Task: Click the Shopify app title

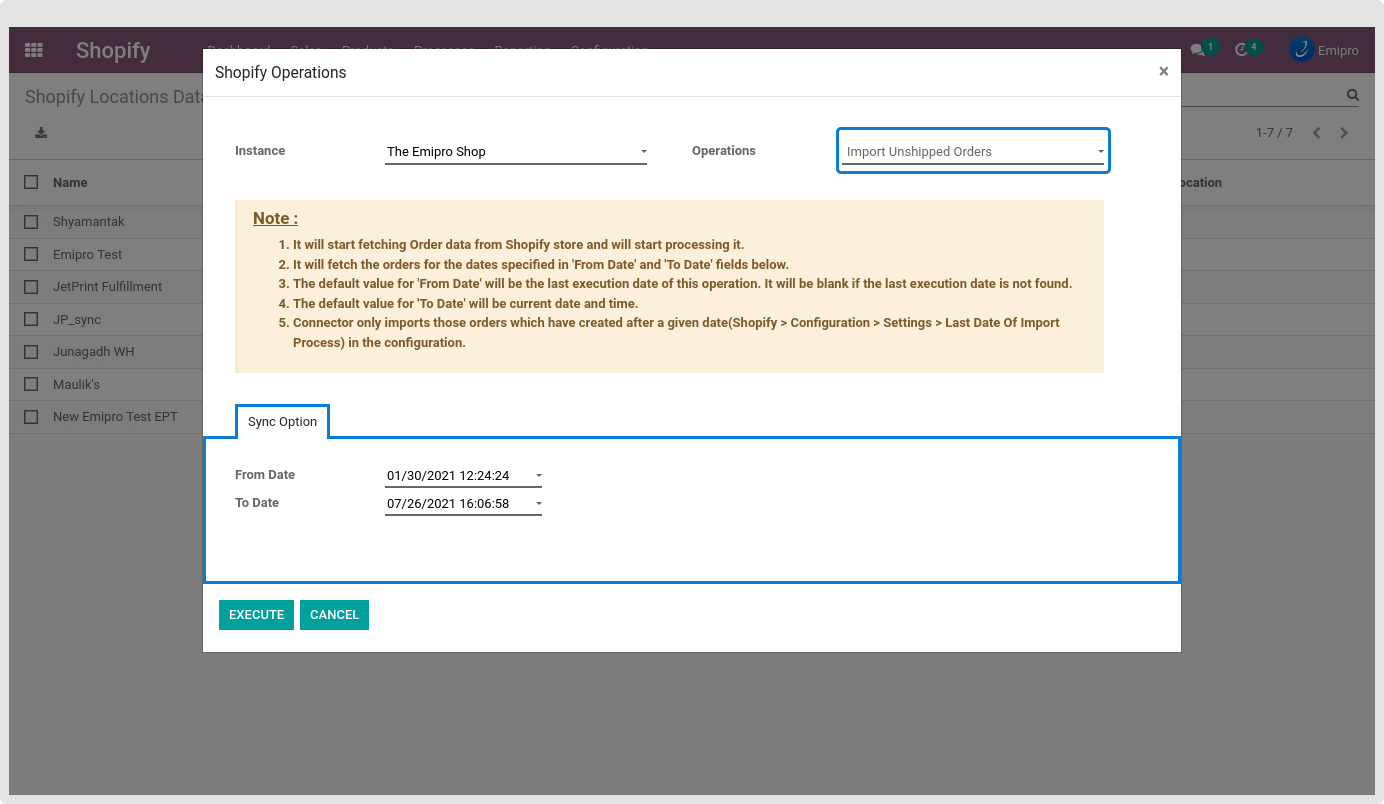Action: (113, 51)
